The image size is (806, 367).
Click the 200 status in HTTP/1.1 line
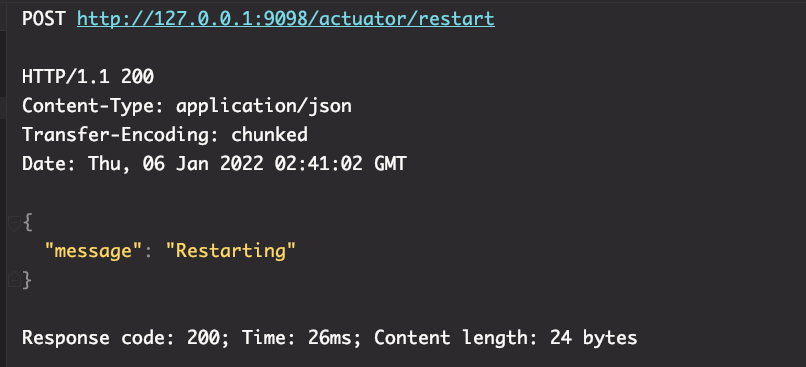pos(137,77)
